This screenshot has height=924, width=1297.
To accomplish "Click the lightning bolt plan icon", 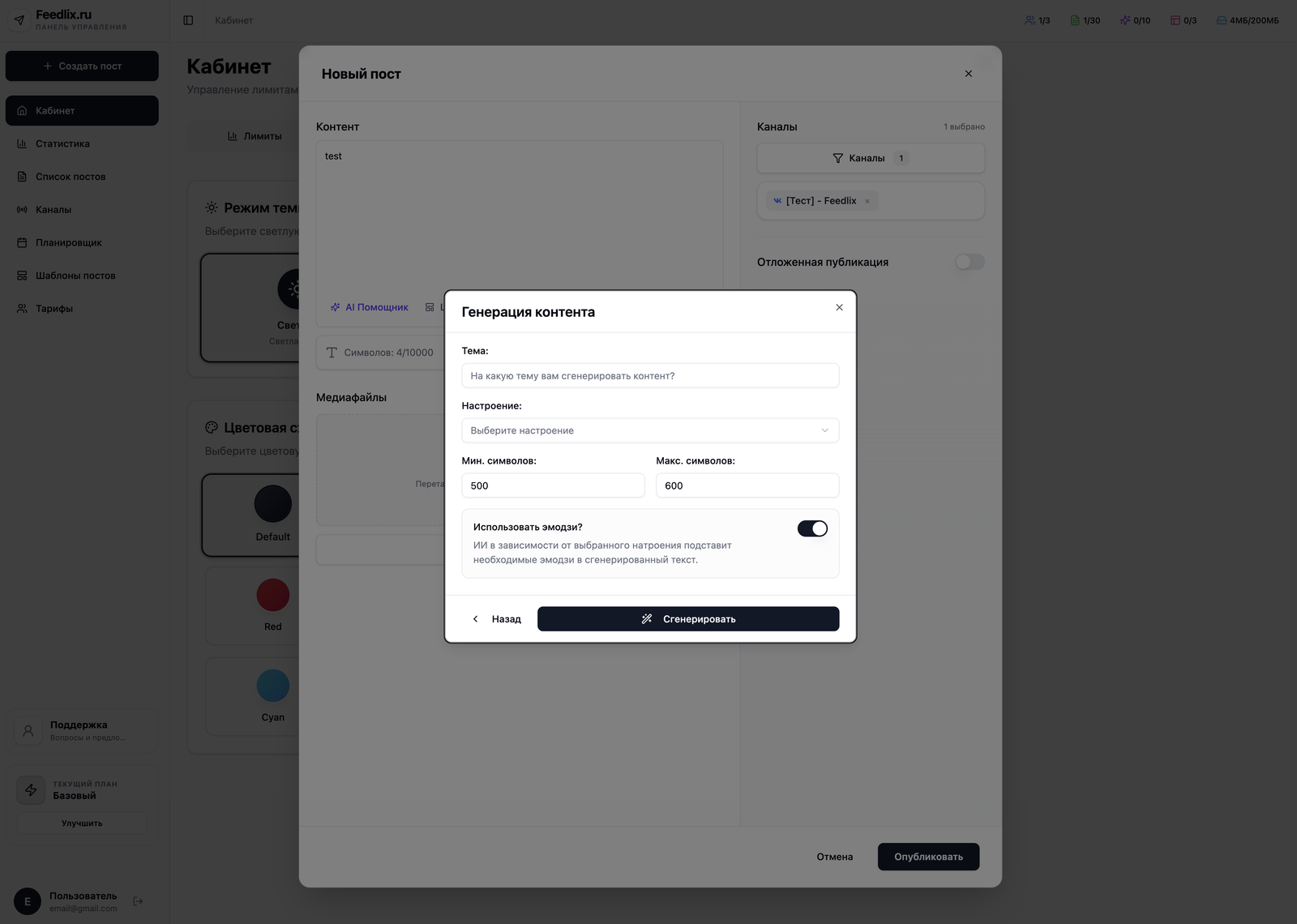I will coord(31,789).
